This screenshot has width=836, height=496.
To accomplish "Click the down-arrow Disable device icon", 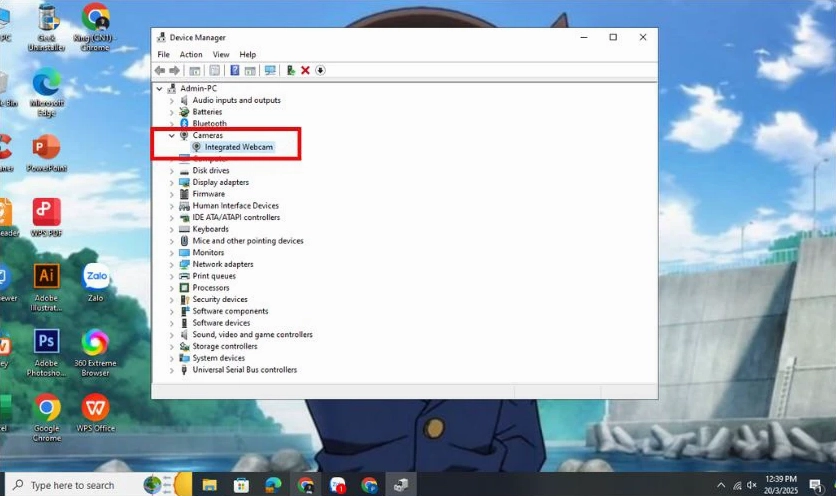I will pos(320,70).
